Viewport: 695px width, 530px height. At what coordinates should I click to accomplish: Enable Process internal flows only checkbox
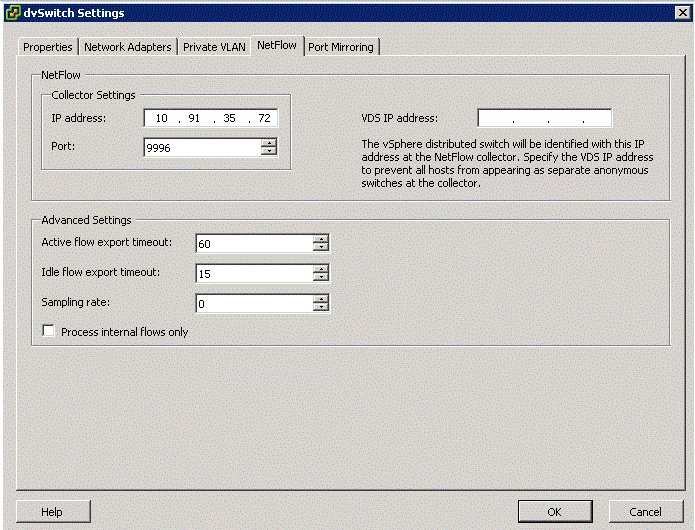coord(48,331)
